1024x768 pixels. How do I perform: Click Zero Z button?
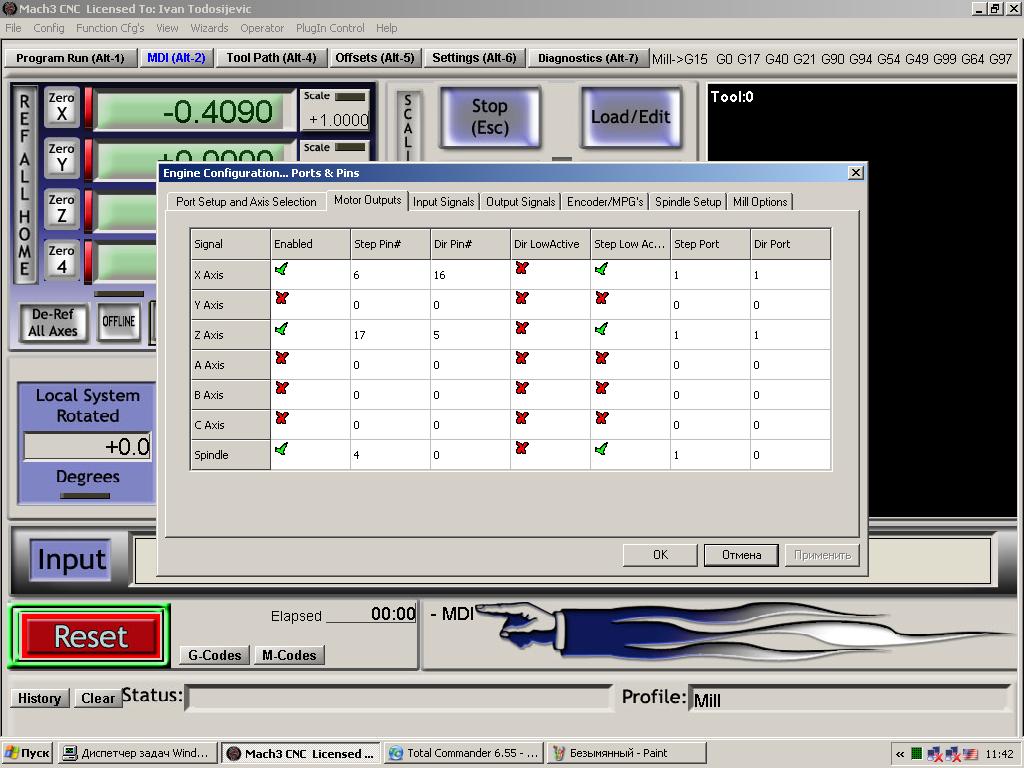coord(61,209)
